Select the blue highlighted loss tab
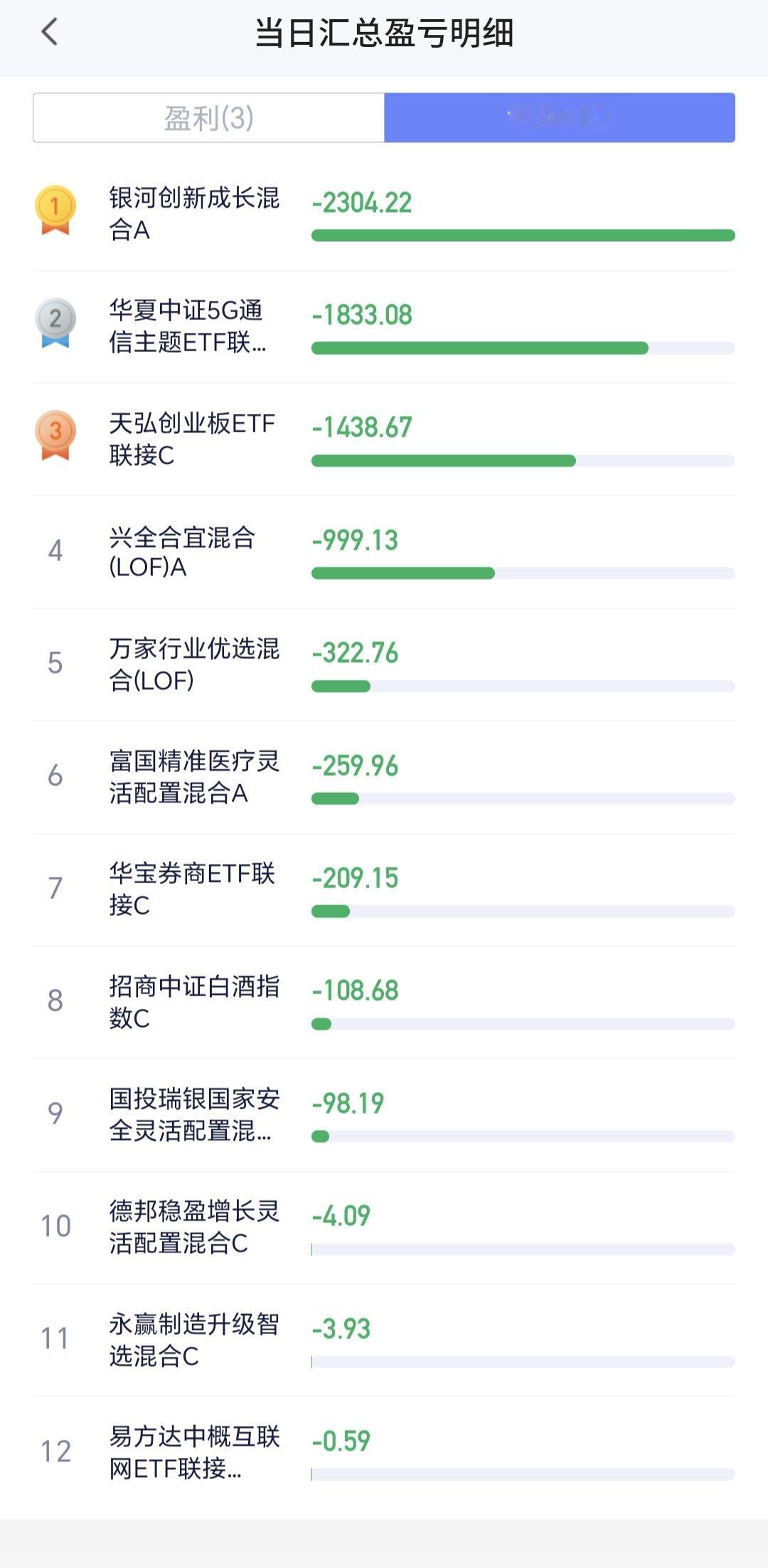Image resolution: width=768 pixels, height=1568 pixels. (560, 118)
